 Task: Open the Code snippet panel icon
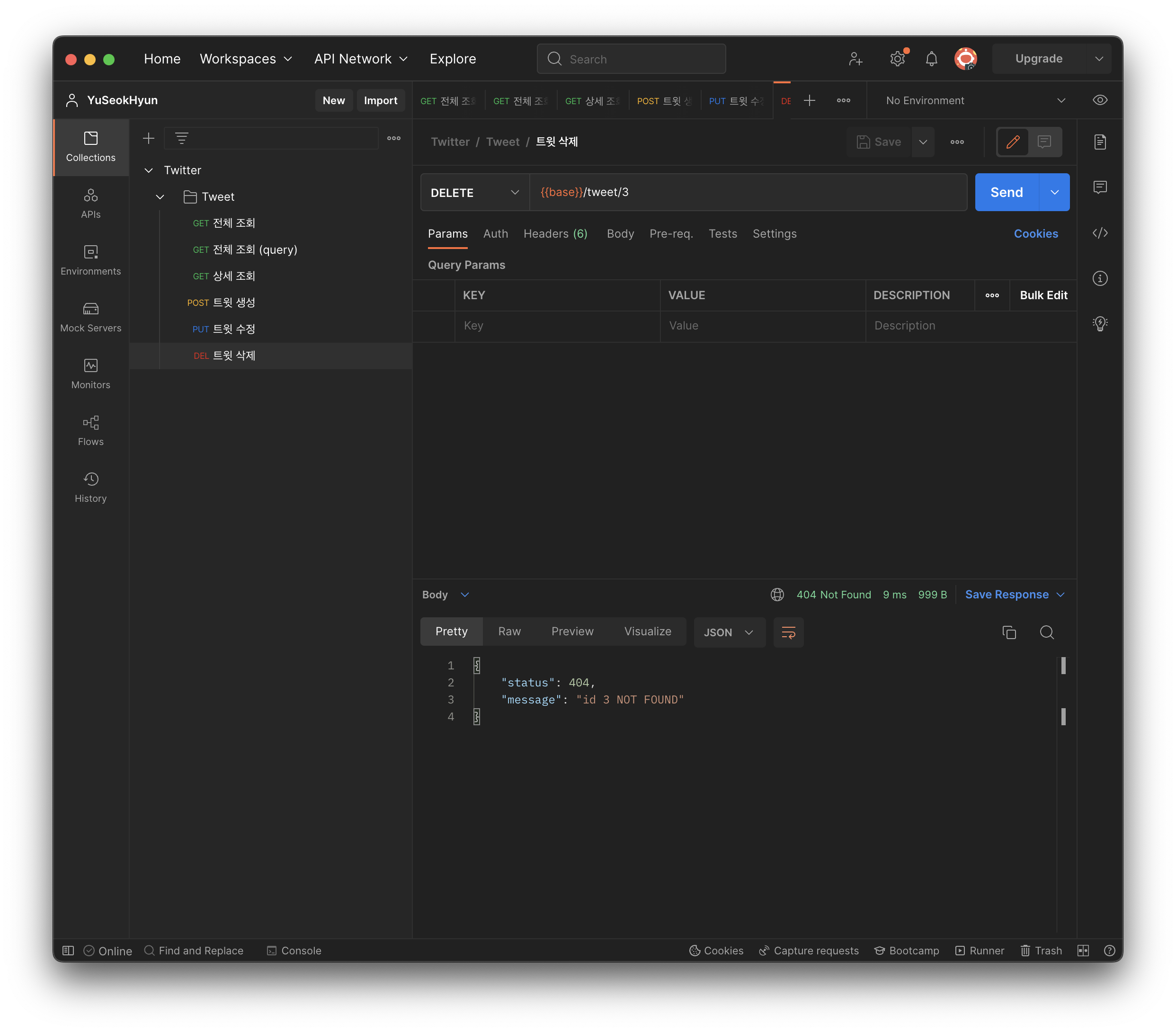1099,232
